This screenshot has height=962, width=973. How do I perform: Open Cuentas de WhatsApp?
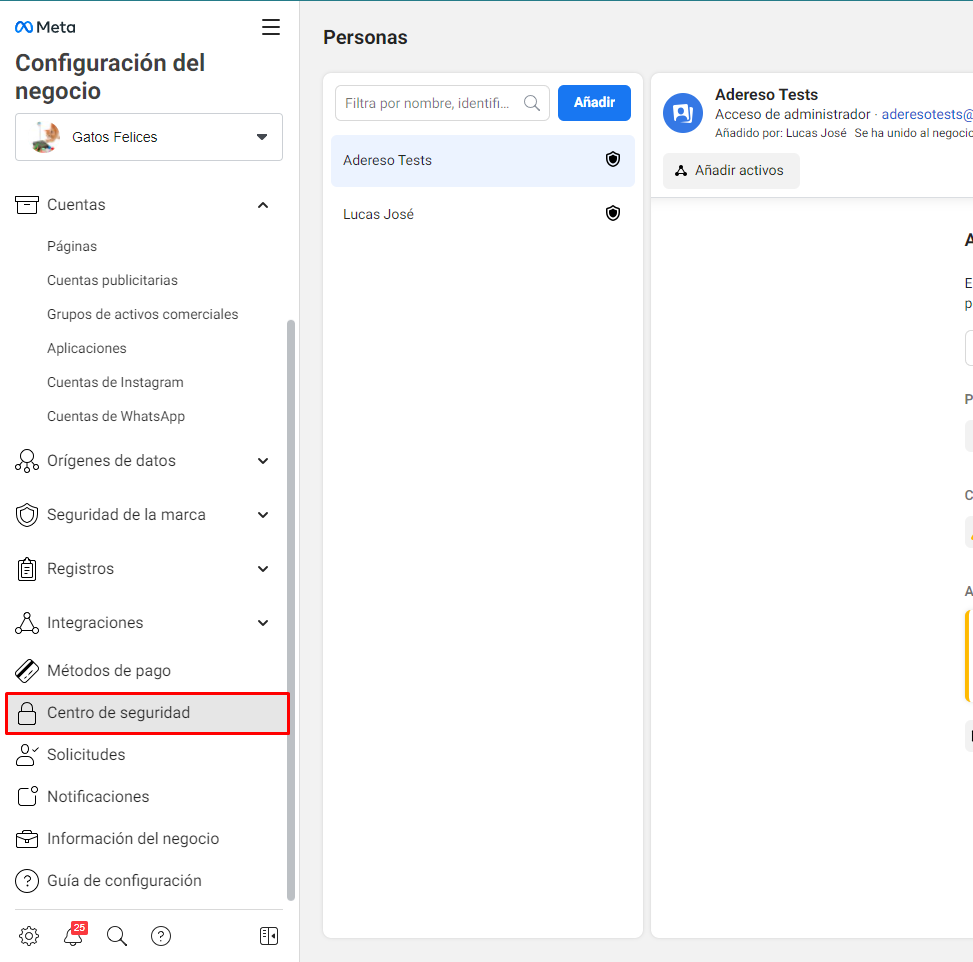click(116, 416)
